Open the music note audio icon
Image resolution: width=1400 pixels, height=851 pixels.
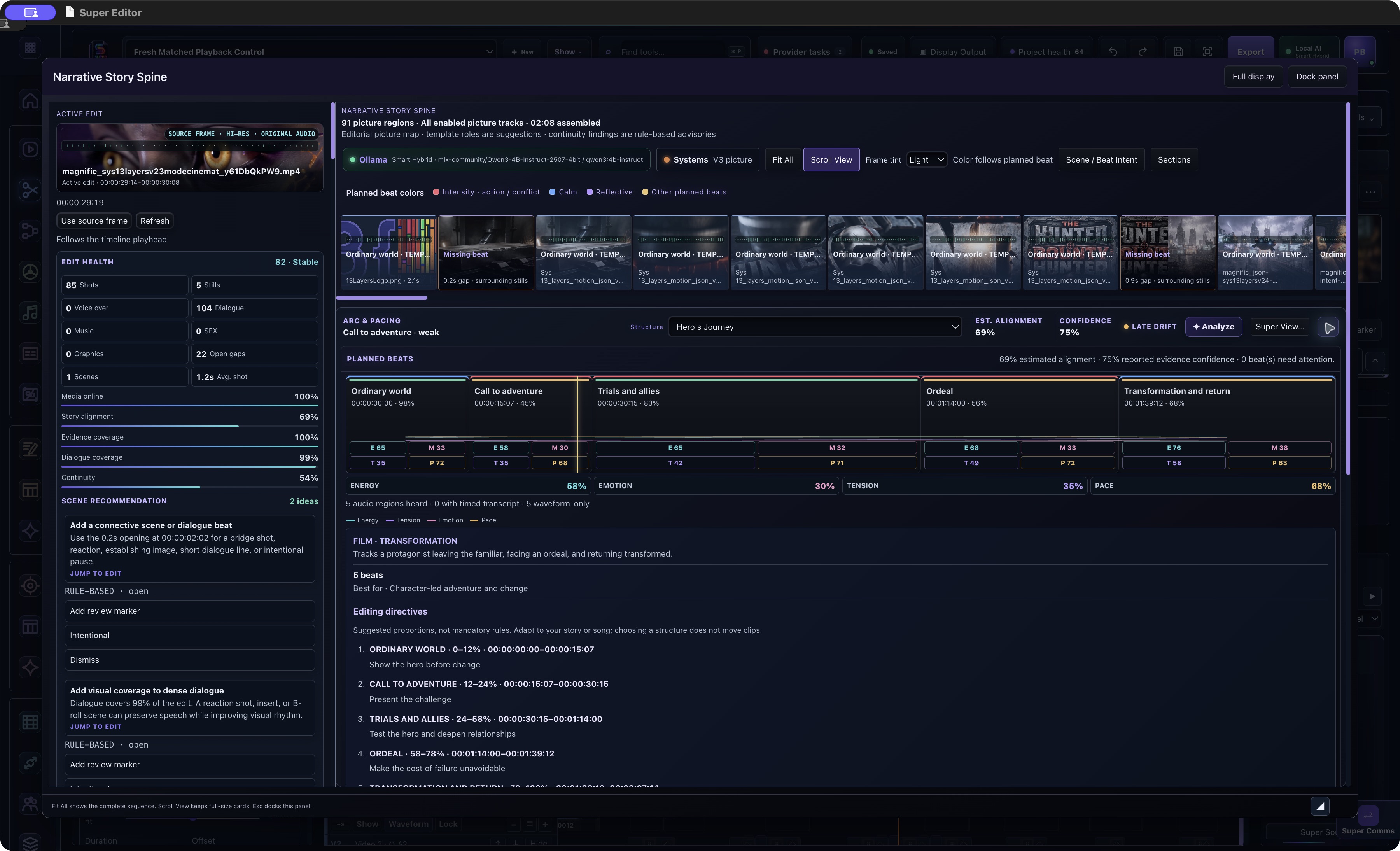(30, 312)
